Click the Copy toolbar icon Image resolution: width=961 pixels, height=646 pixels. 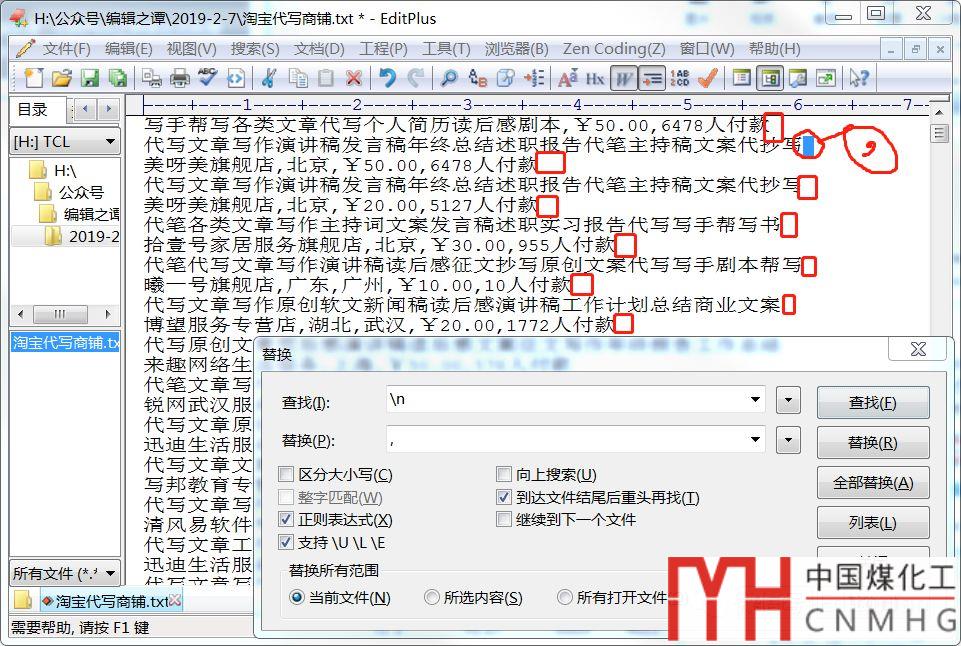[298, 78]
